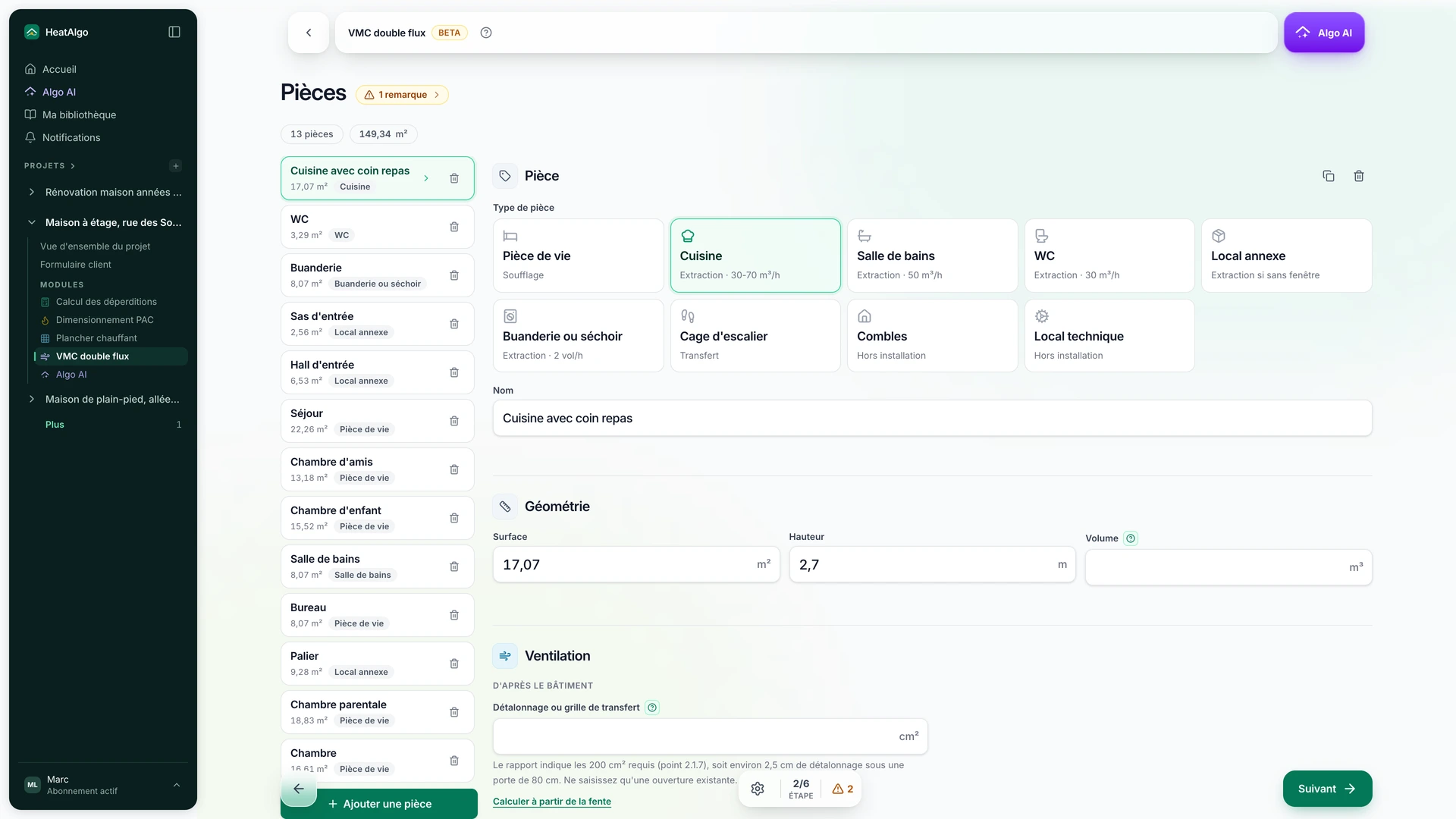Click the floating back arrow button
Viewport: 1456px width, 819px height.
coord(299,789)
